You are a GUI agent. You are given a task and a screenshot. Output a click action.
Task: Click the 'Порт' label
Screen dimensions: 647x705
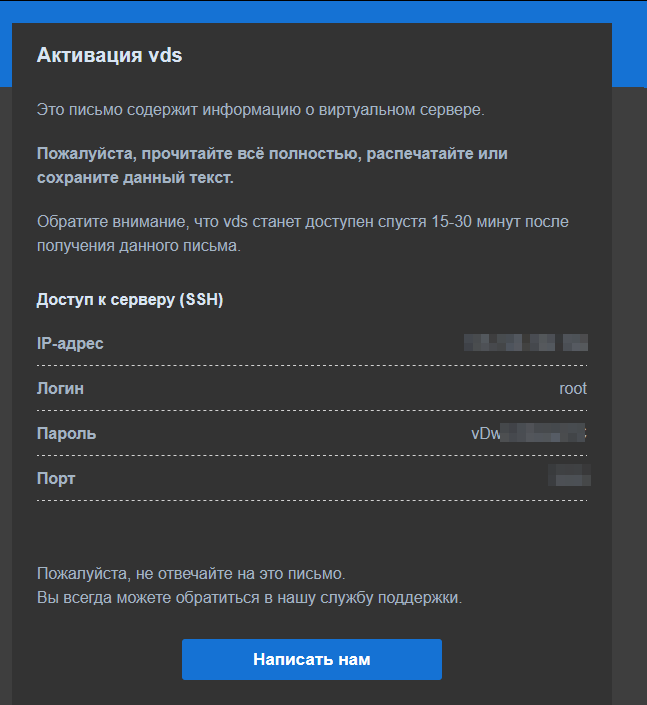(56, 478)
